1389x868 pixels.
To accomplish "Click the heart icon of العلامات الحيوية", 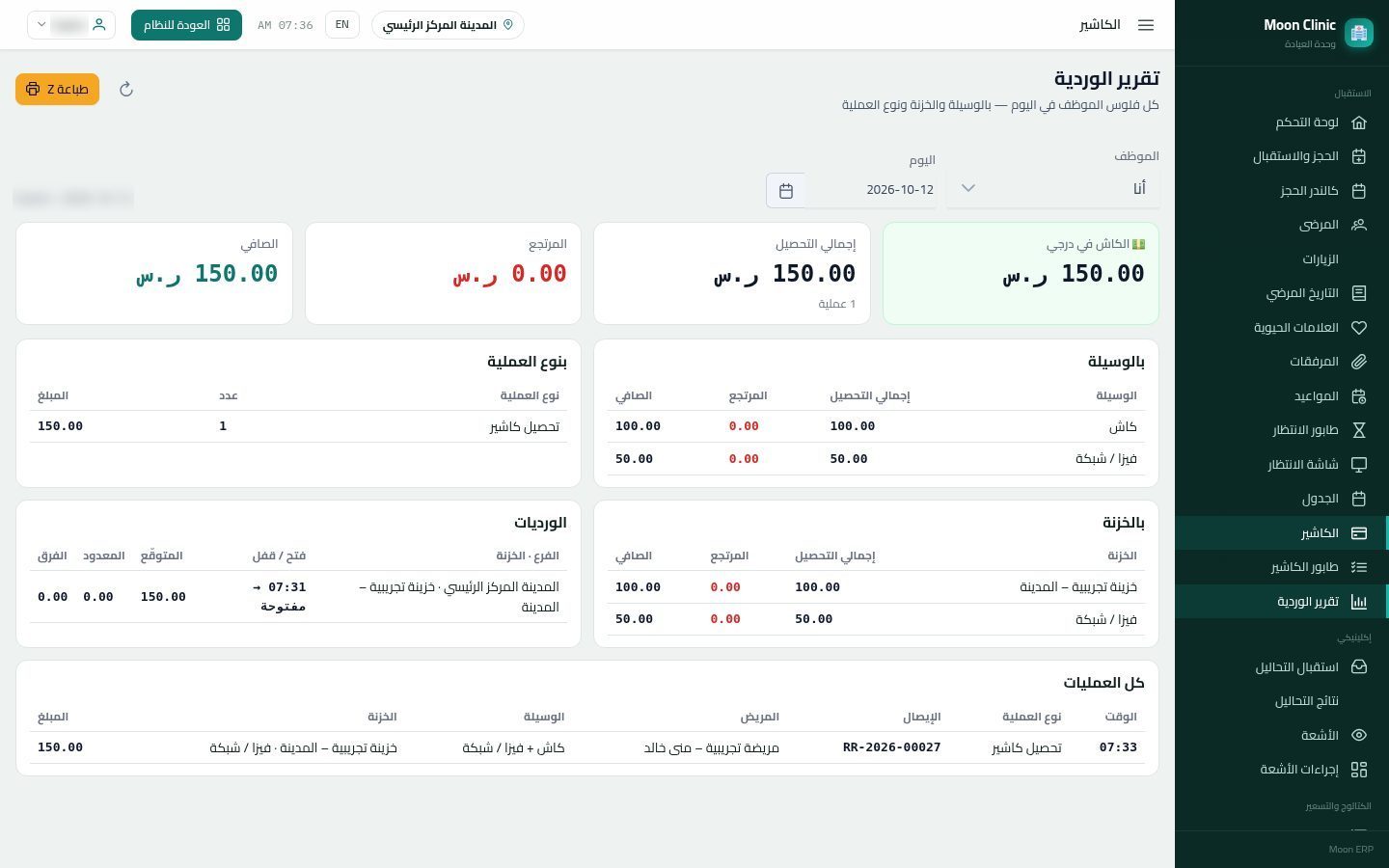I will [1359, 328].
